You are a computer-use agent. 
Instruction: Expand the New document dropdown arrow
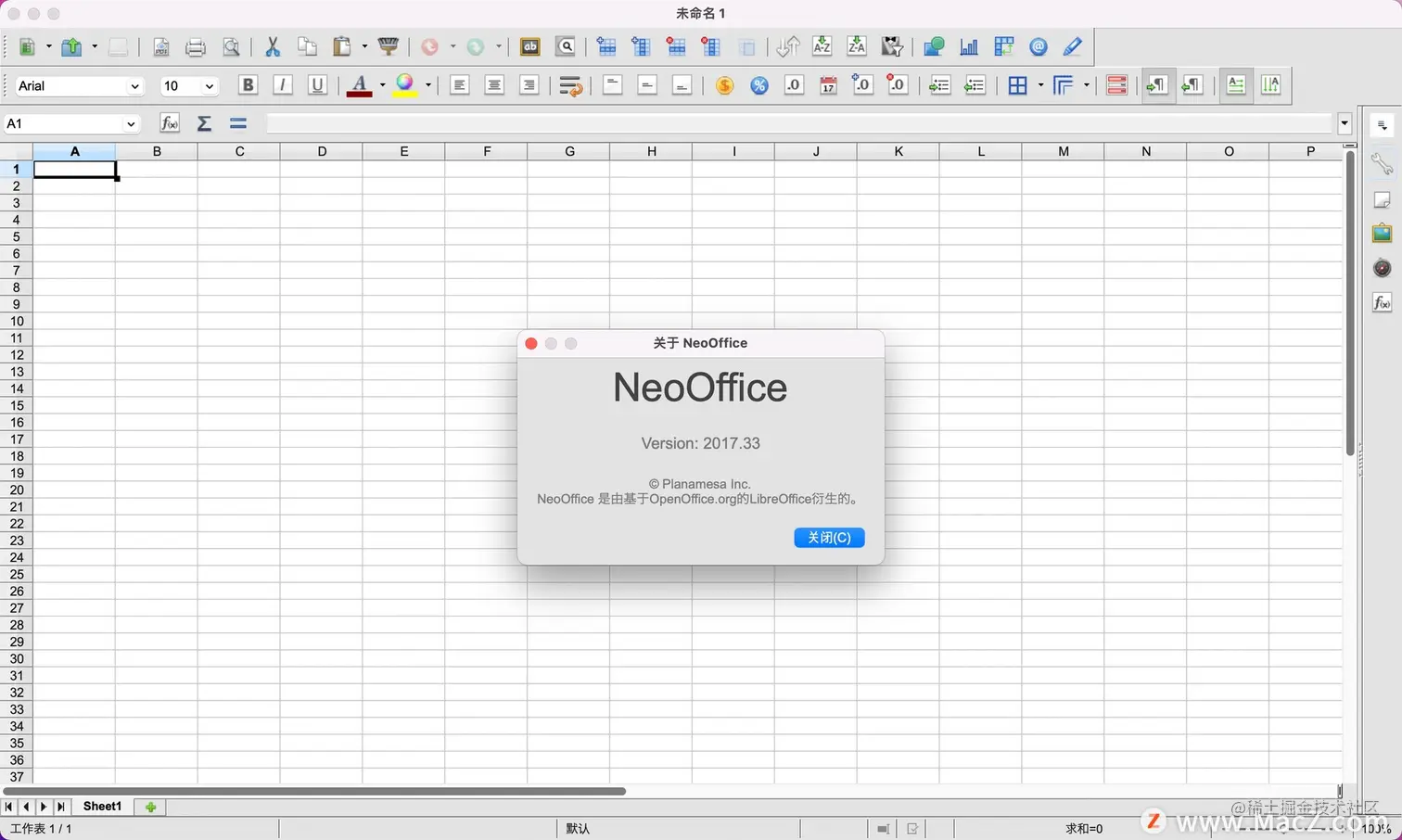[49, 46]
